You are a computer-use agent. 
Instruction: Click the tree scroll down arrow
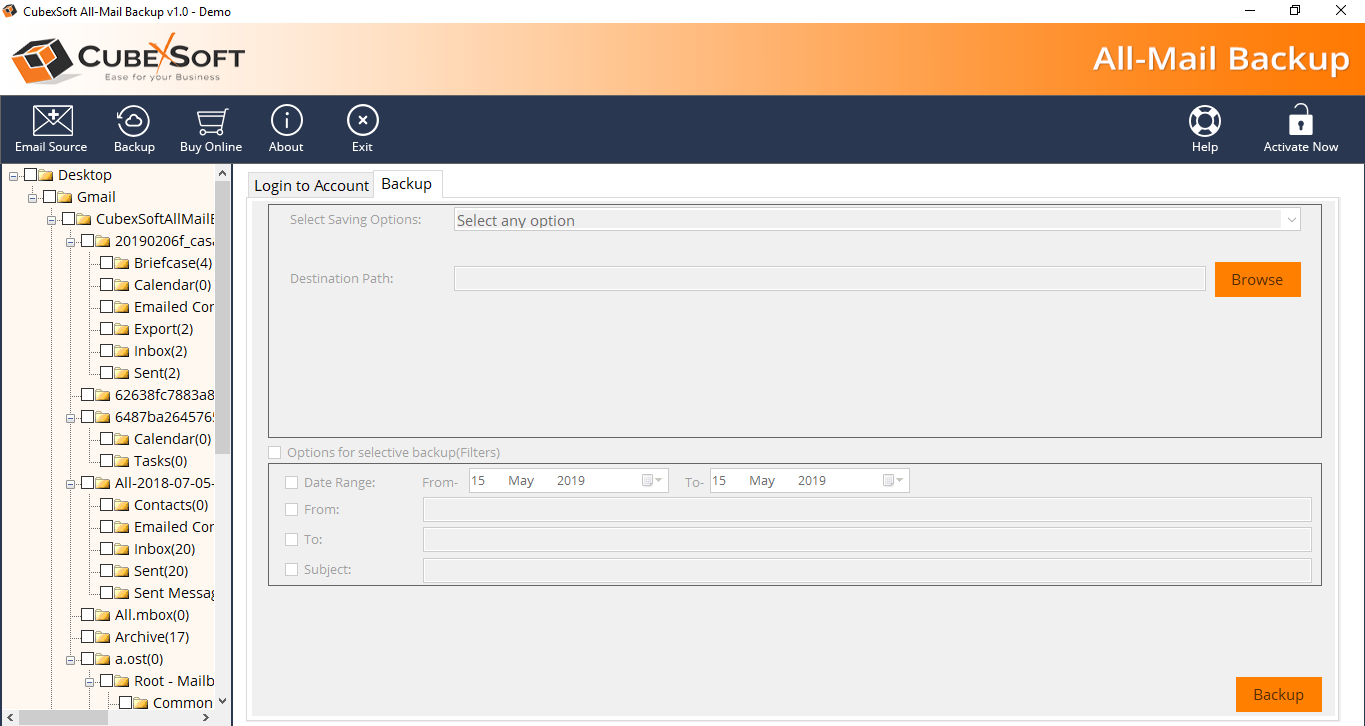[222, 702]
